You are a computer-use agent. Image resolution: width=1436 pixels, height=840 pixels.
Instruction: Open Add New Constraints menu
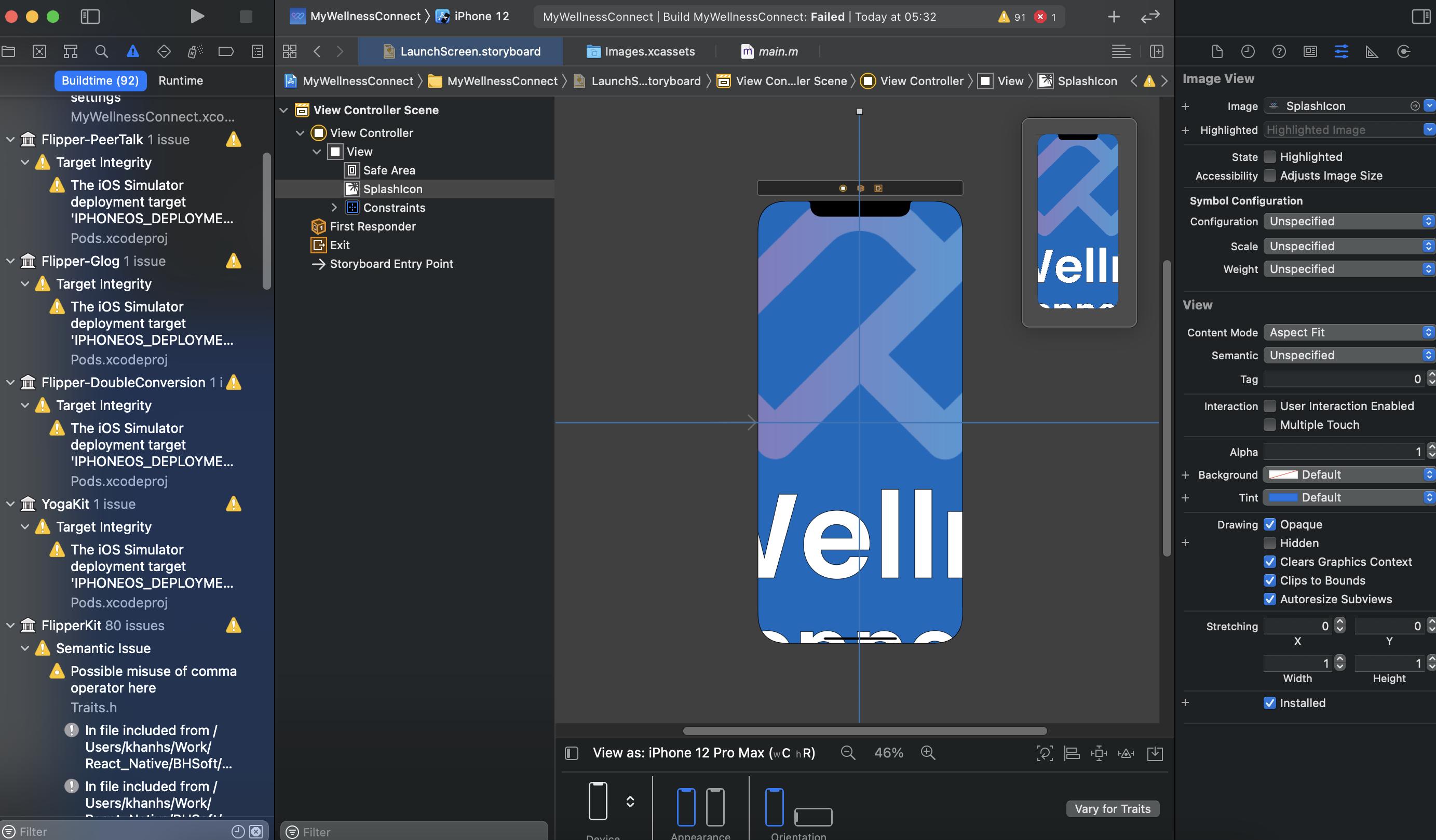pyautogui.click(x=1099, y=753)
